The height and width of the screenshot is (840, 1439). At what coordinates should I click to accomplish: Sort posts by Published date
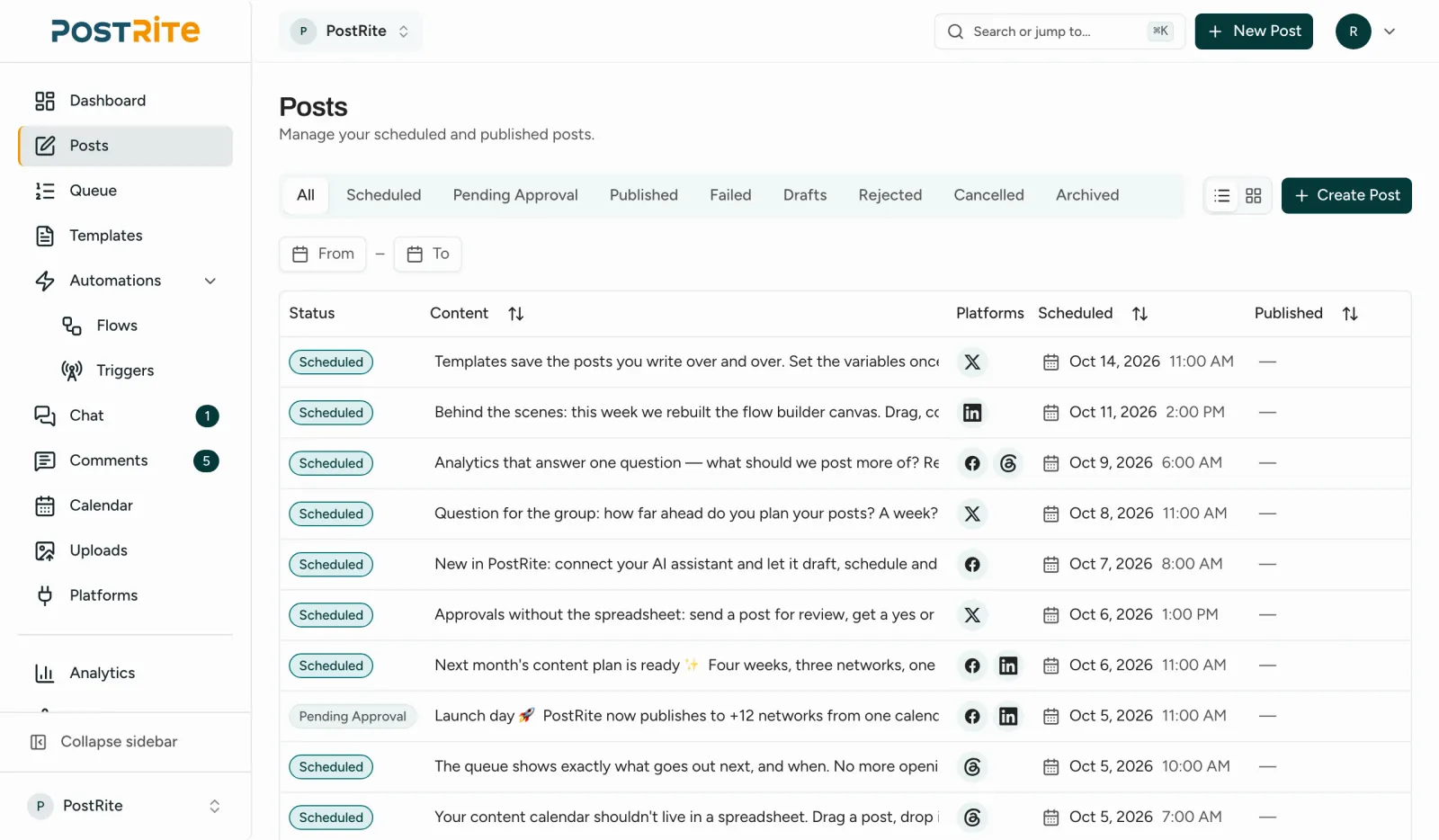point(1350,314)
